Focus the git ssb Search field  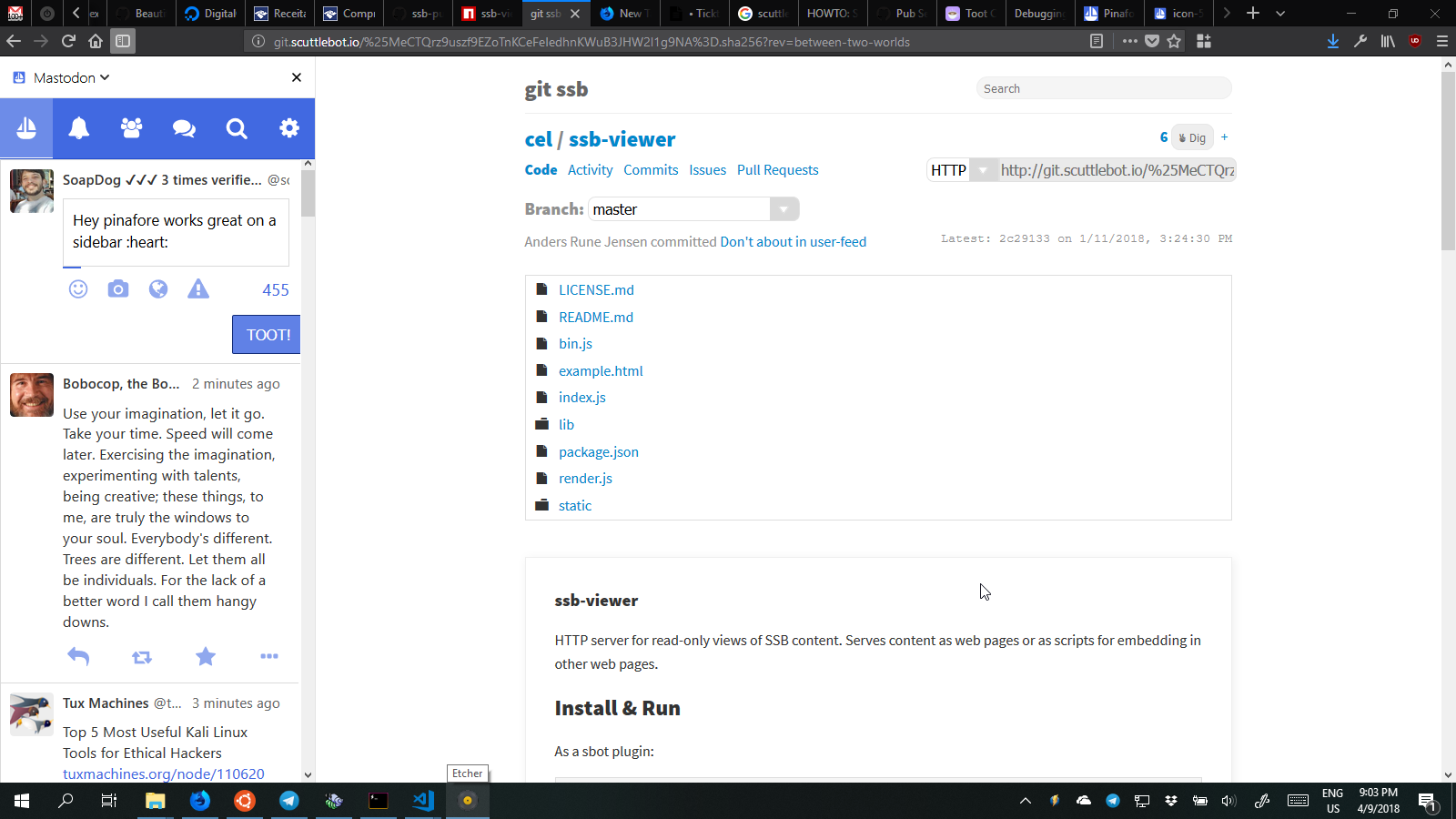(x=1104, y=88)
